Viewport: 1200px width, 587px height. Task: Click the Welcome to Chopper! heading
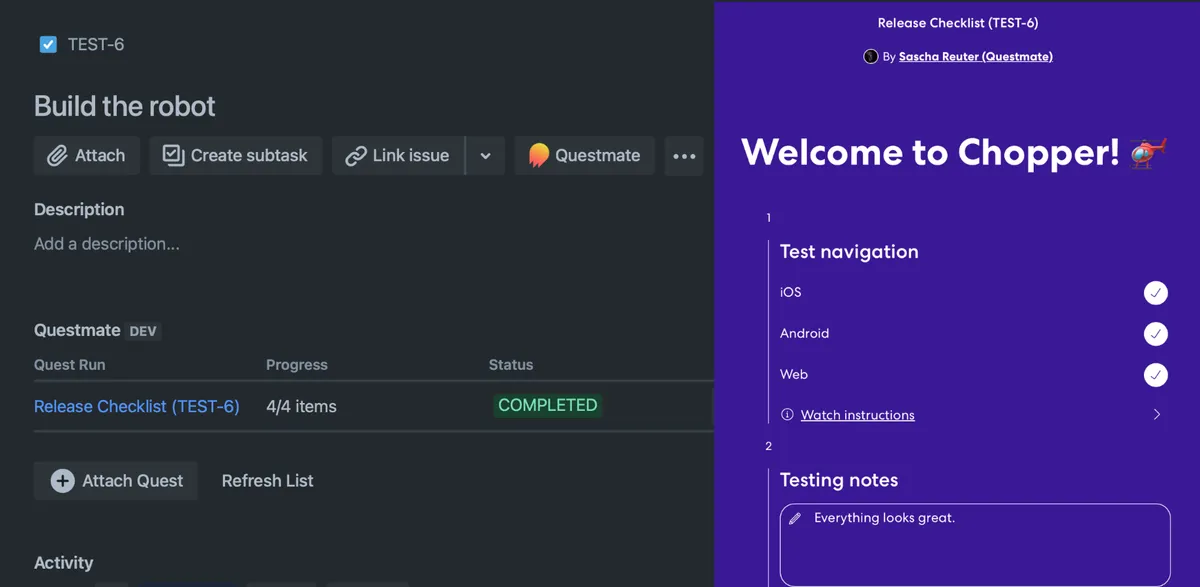pyautogui.click(x=930, y=152)
